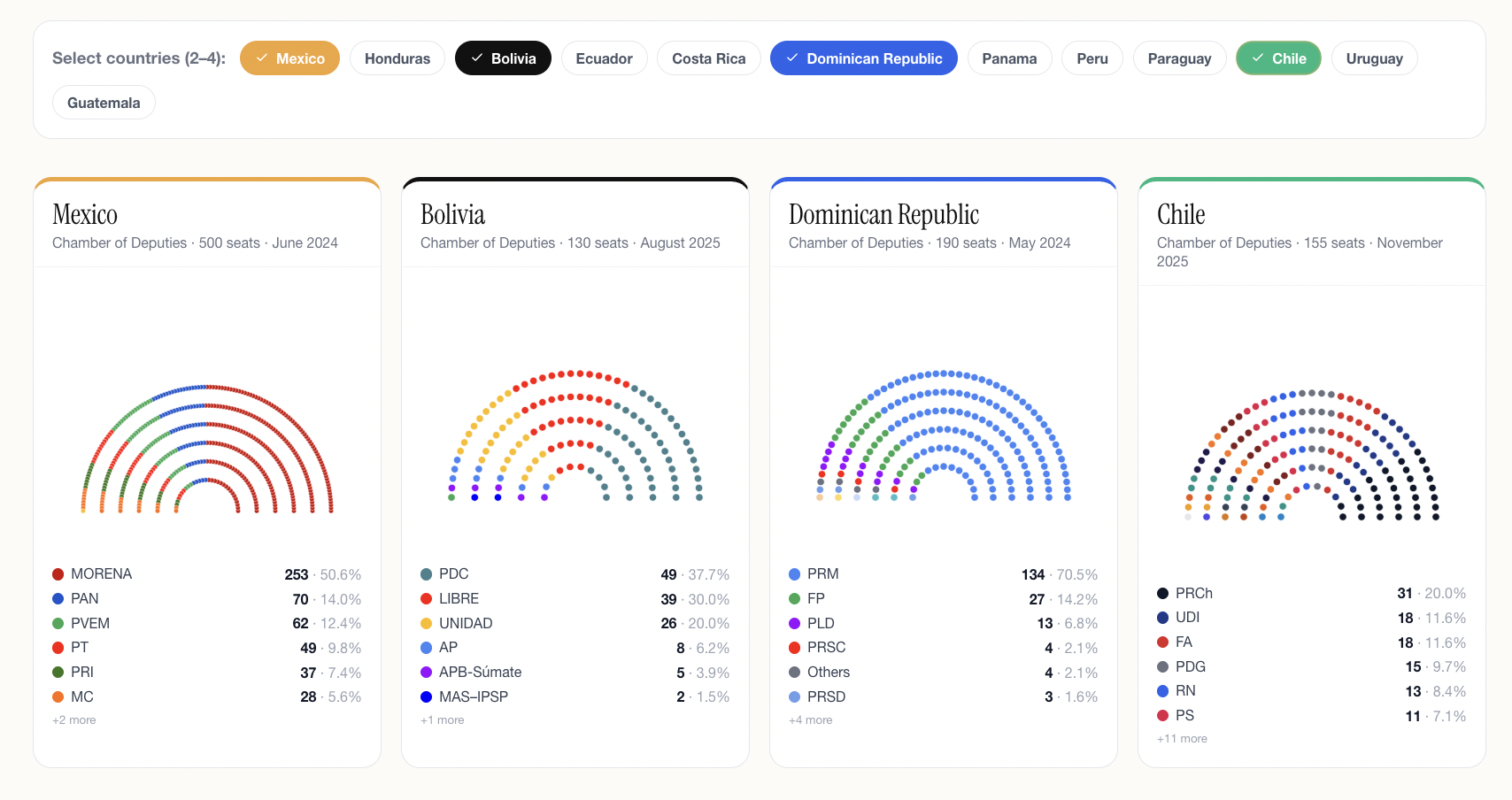The width and height of the screenshot is (1512, 800).
Task: Click the LIBRE party legend row
Action: tap(575, 599)
